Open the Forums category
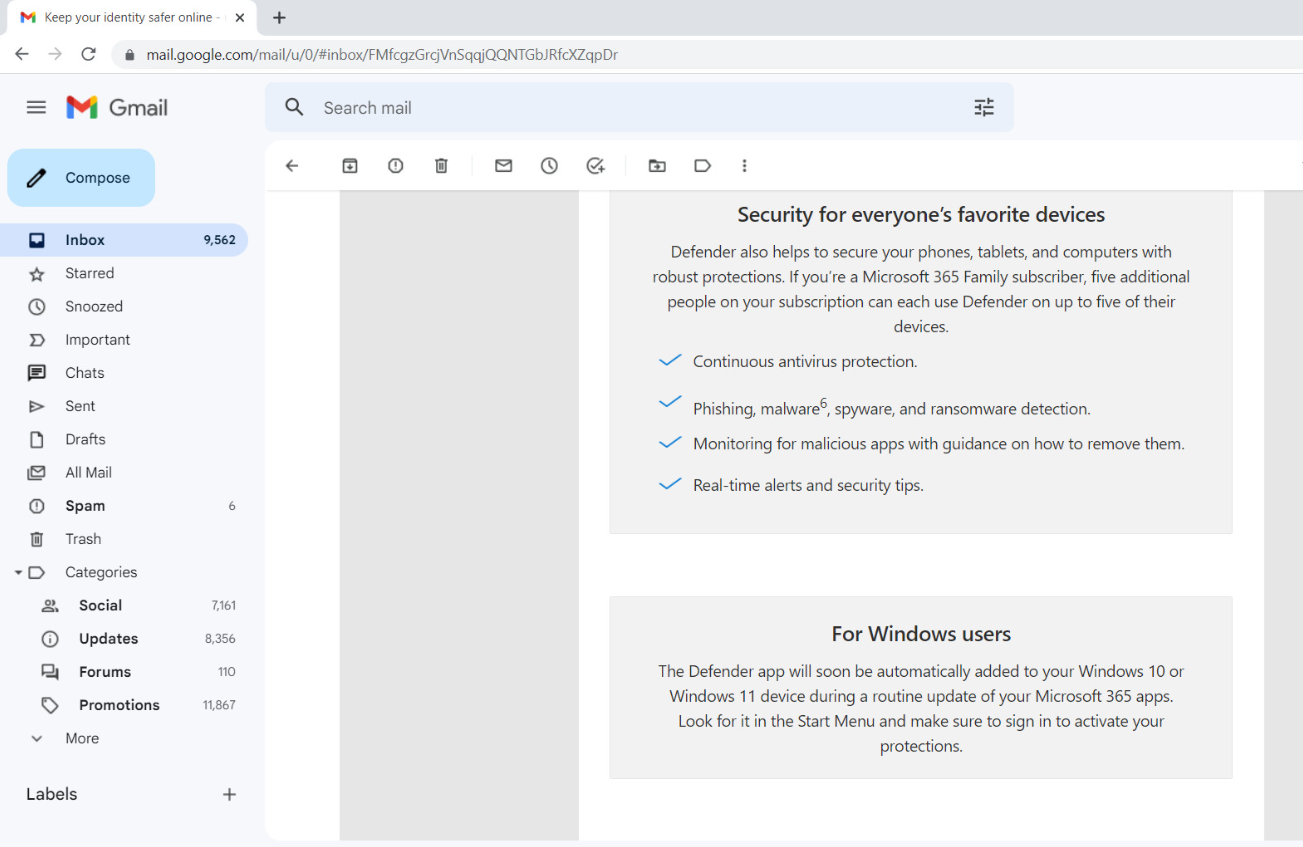The height and width of the screenshot is (847, 1303). 124,672
